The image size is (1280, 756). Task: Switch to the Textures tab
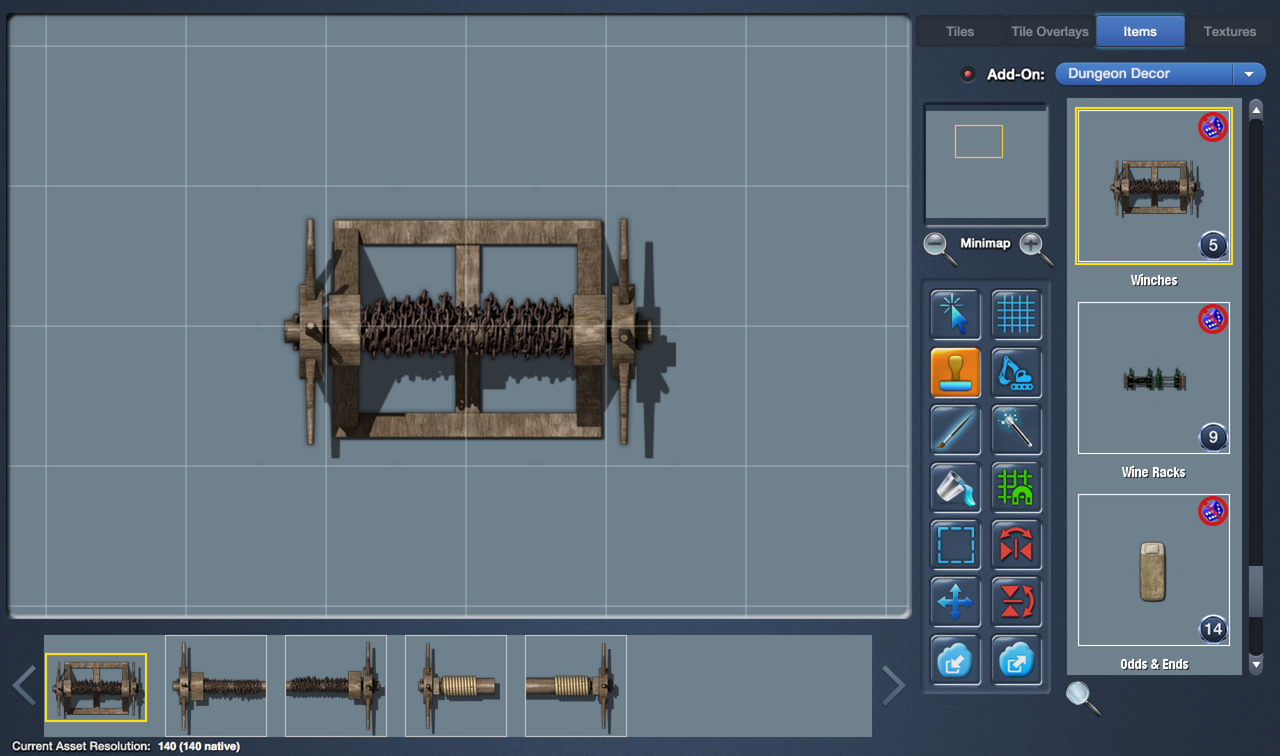pos(1230,31)
